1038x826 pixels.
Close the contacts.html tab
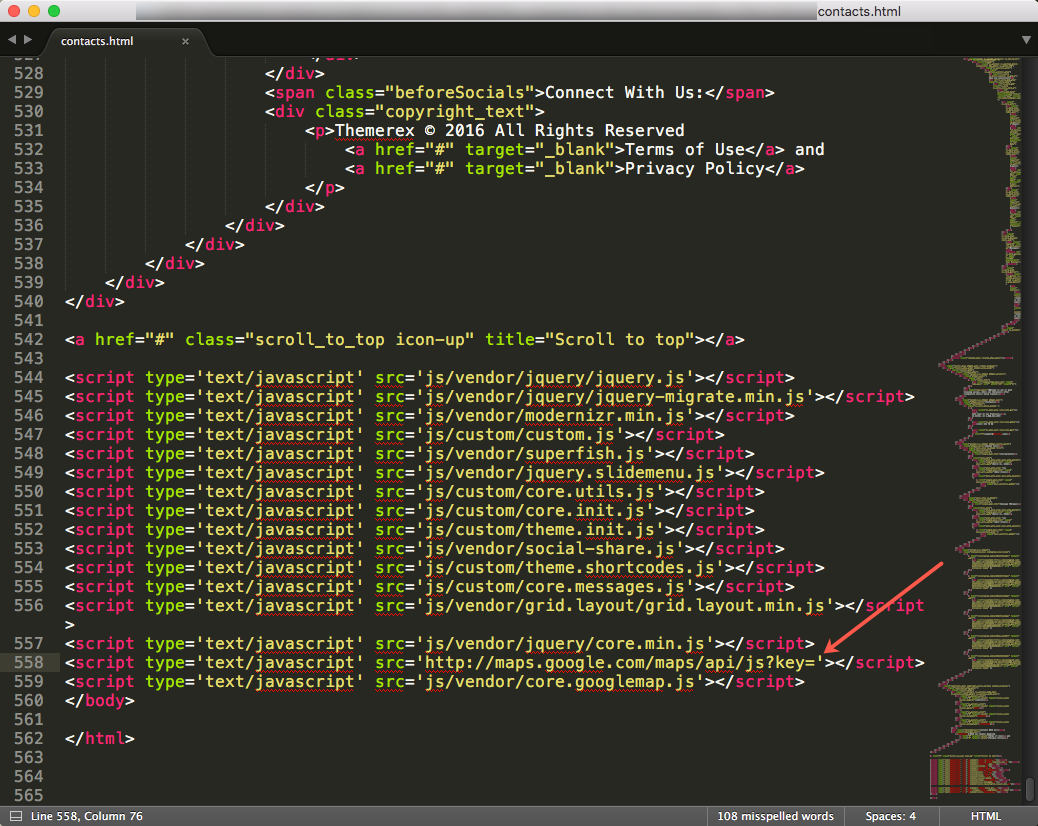(185, 41)
